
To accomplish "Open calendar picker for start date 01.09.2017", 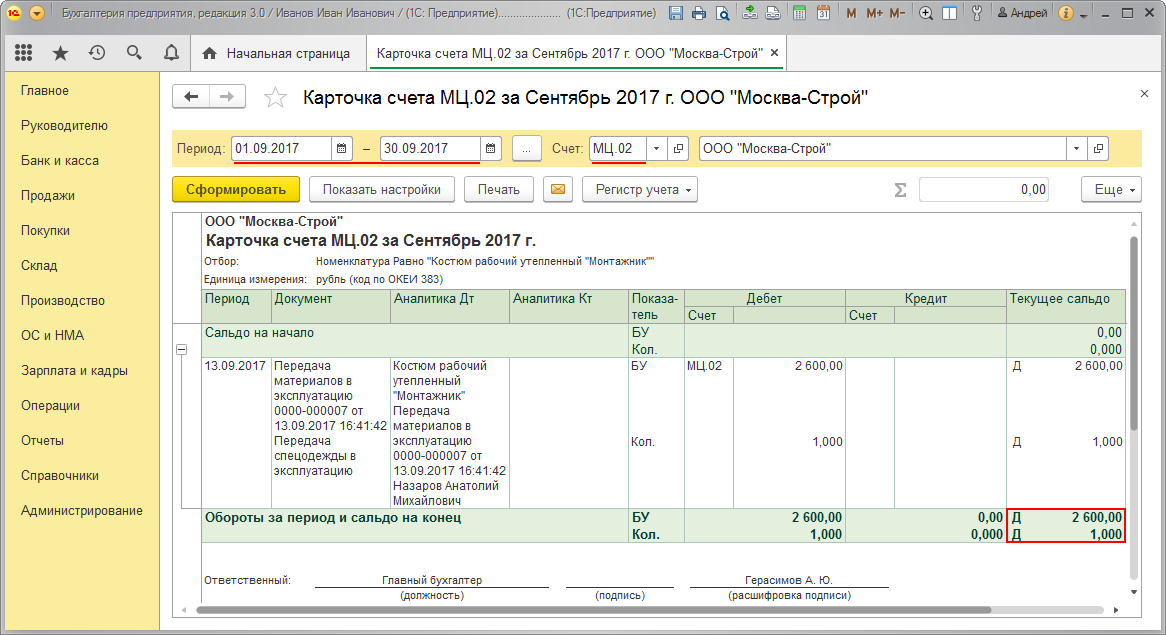I will click(x=342, y=148).
